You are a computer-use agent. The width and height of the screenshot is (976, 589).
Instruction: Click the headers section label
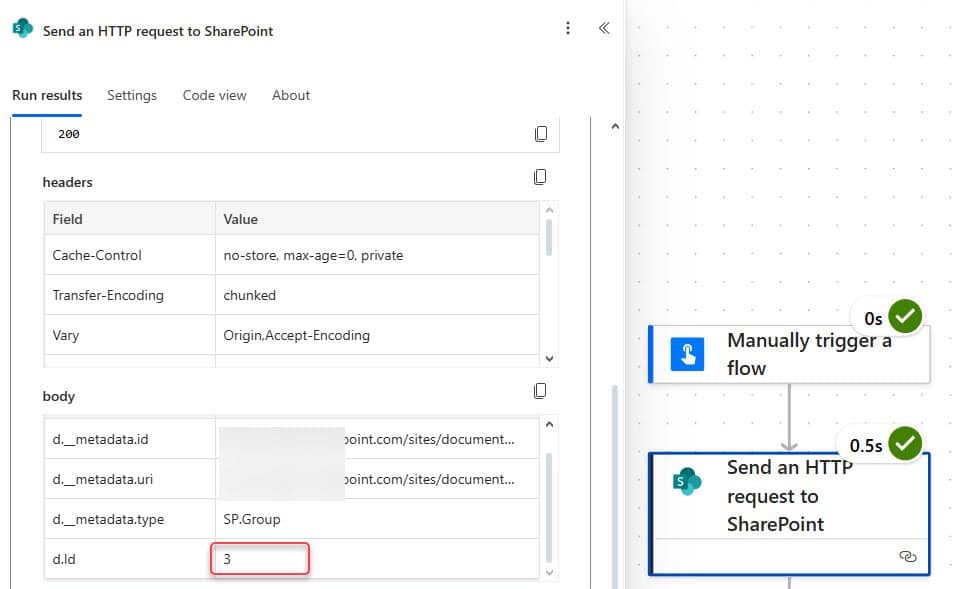(x=67, y=182)
